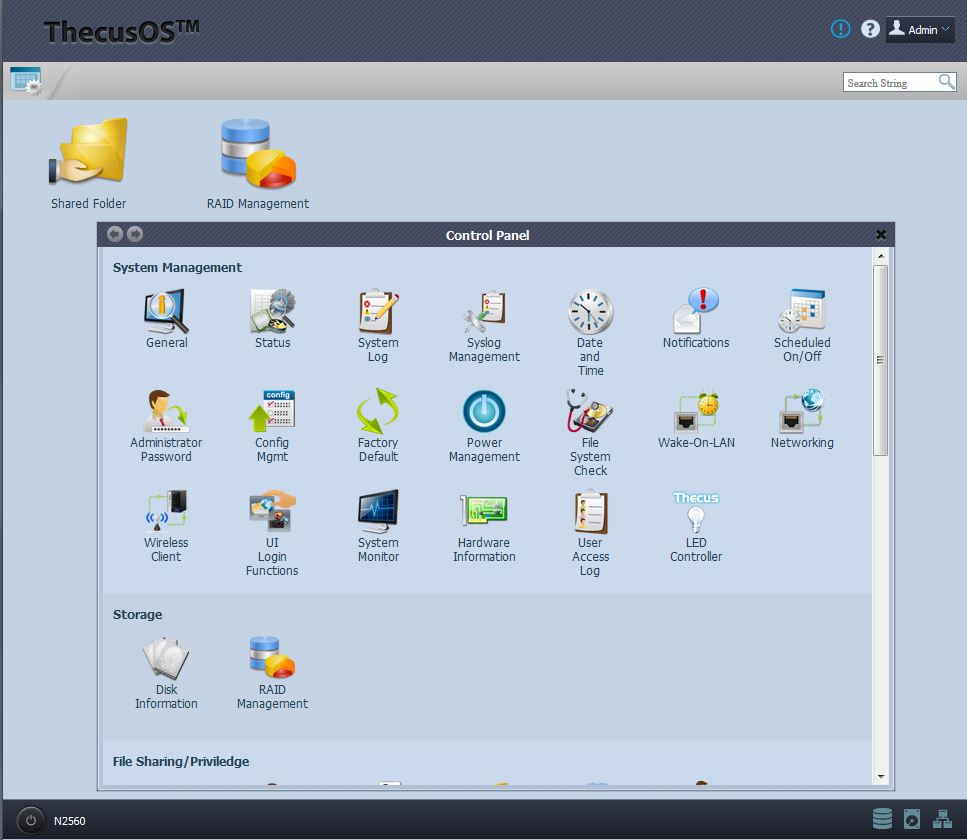The height and width of the screenshot is (840, 967).
Task: Close the Control Panel window
Action: tap(881, 234)
